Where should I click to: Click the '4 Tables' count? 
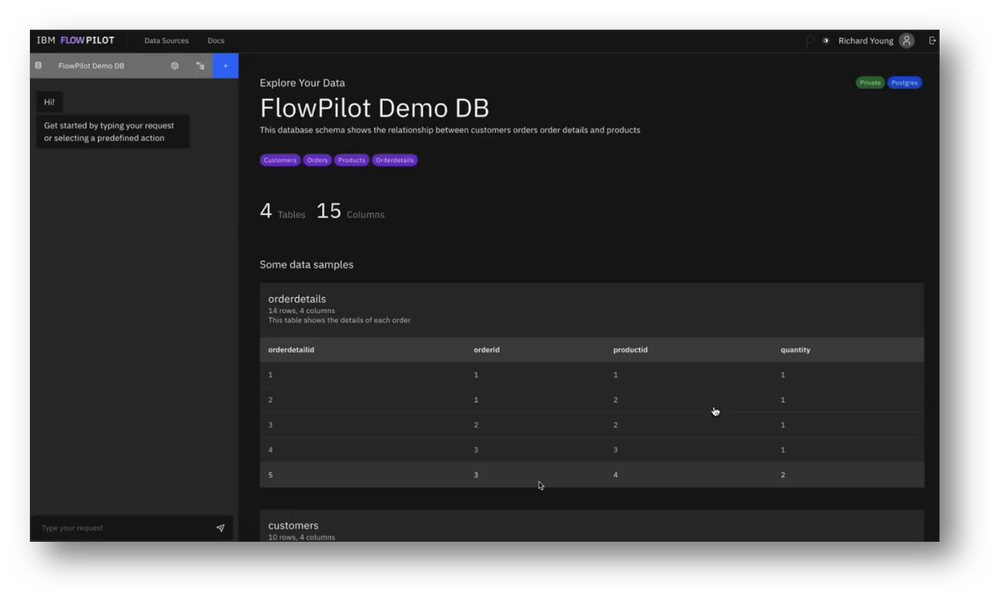pyautogui.click(x=283, y=211)
